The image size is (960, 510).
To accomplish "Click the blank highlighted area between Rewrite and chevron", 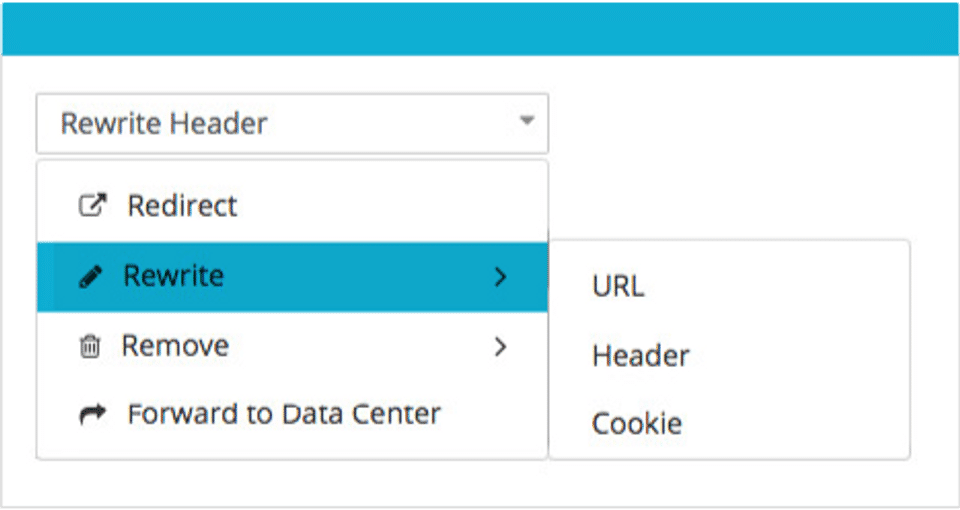I will coord(360,277).
